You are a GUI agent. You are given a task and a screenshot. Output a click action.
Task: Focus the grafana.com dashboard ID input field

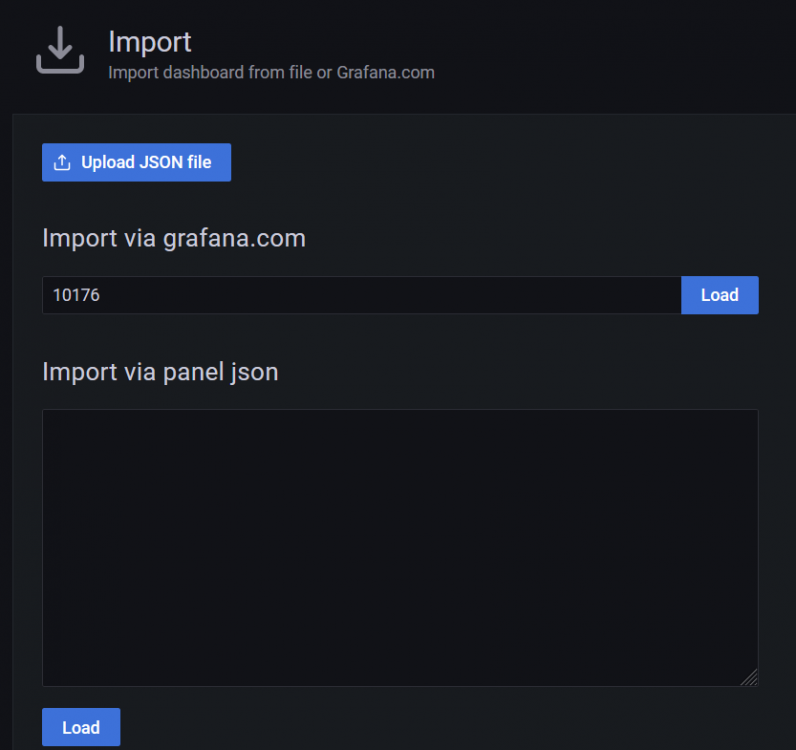tap(361, 295)
